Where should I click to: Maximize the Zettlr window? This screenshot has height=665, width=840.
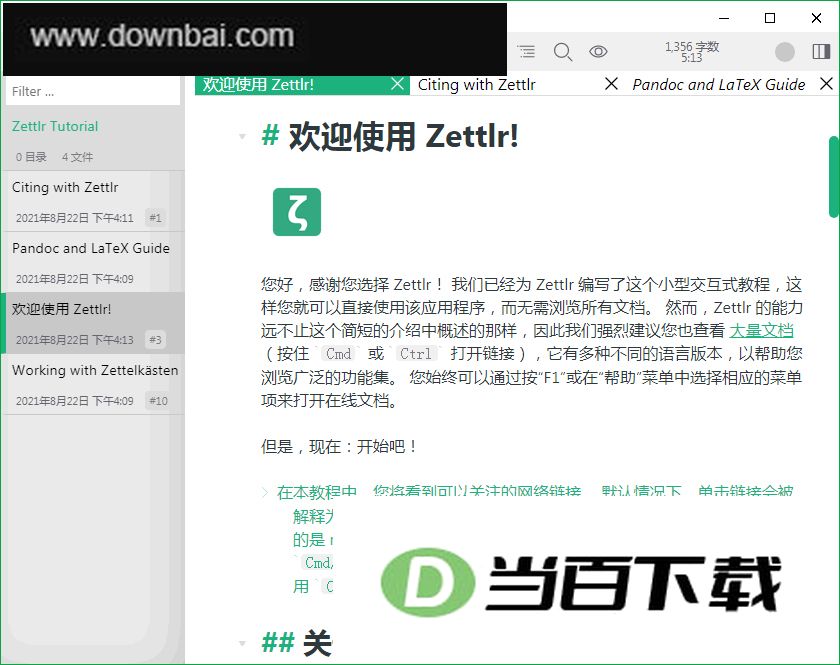(x=770, y=18)
